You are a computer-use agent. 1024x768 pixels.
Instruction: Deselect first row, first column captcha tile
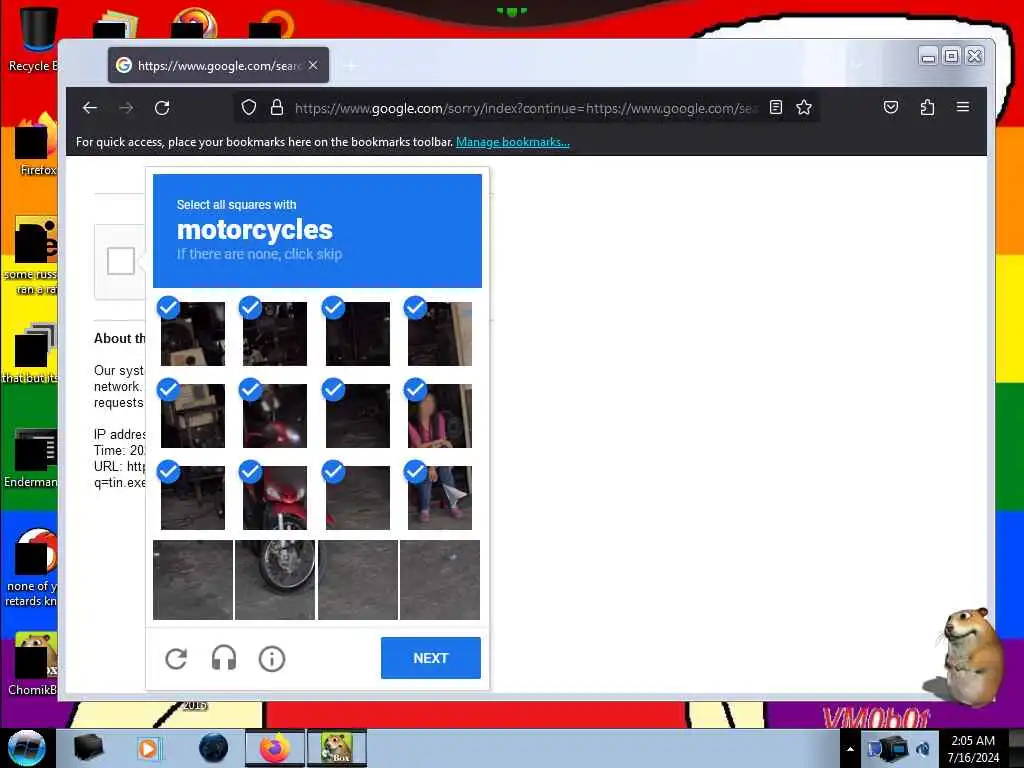click(193, 333)
